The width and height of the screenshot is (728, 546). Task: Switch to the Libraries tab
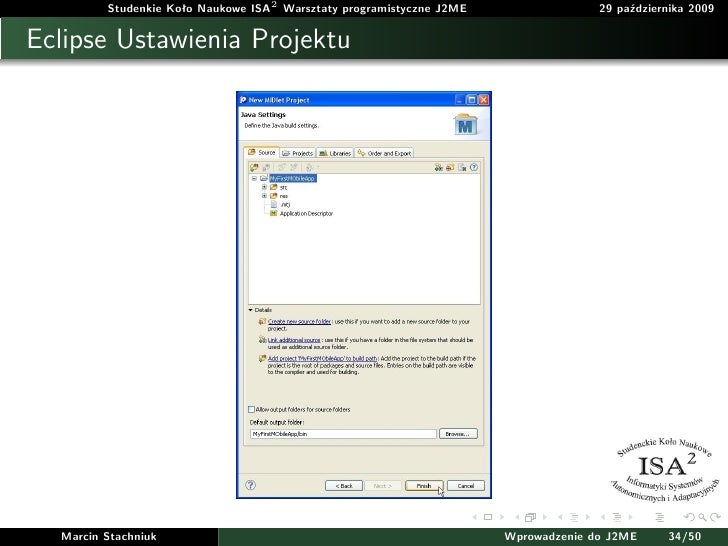pyautogui.click(x=335, y=153)
